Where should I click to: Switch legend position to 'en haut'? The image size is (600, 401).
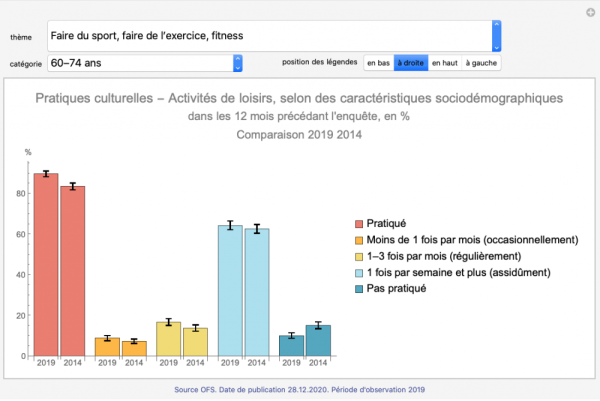(444, 63)
